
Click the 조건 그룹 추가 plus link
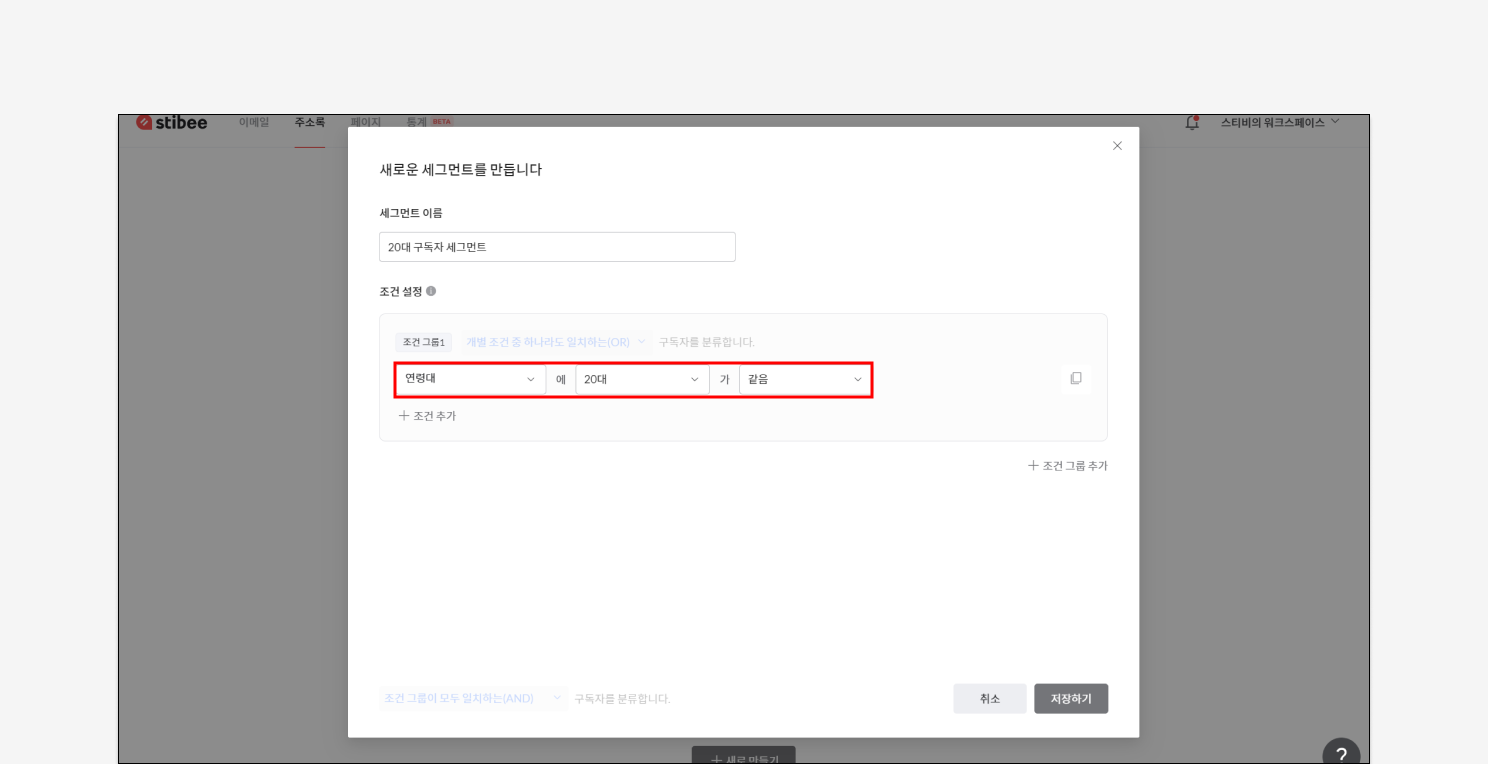[1067, 466]
